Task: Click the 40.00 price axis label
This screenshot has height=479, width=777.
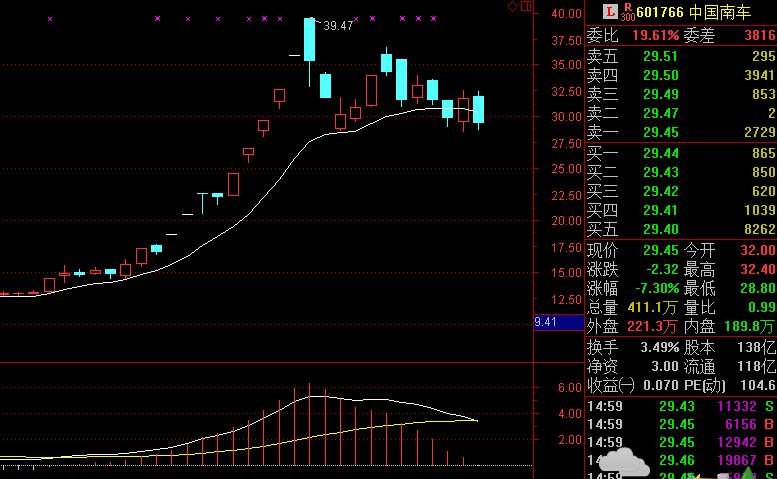Action: click(566, 14)
